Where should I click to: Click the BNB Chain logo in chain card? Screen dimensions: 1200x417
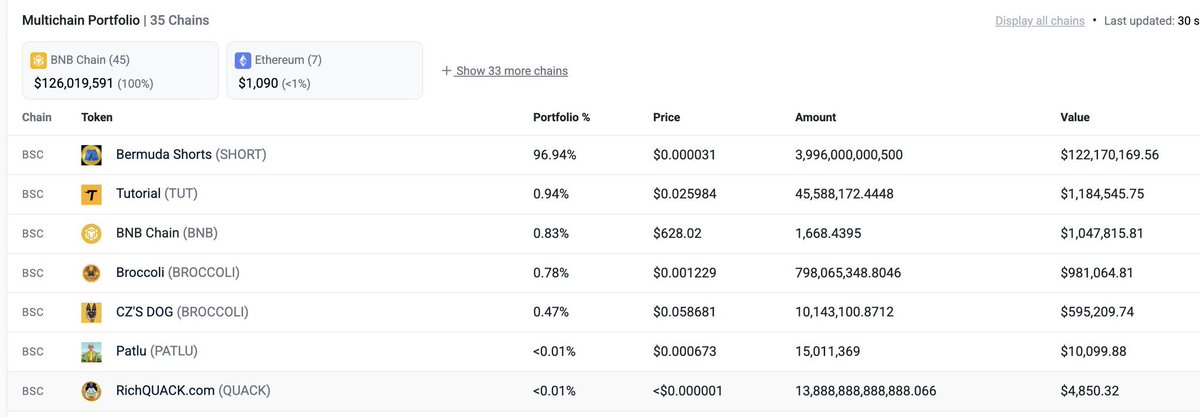[x=39, y=60]
